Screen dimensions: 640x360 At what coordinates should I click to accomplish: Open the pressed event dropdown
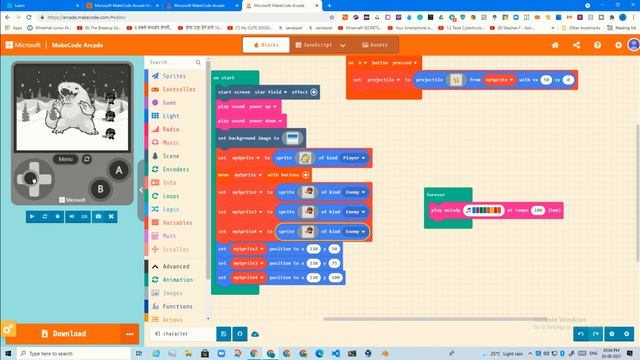(405, 63)
